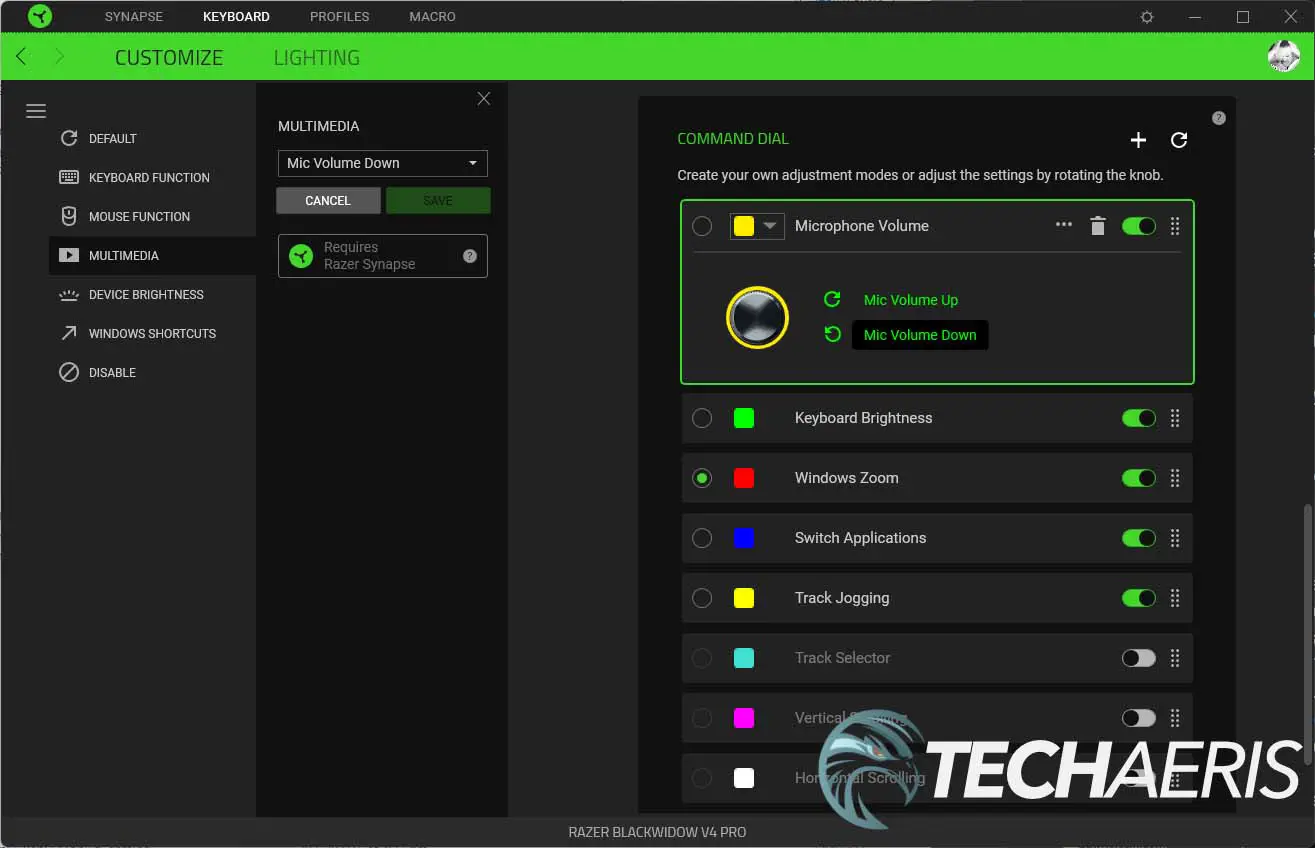Click the dial knob image

point(757,317)
